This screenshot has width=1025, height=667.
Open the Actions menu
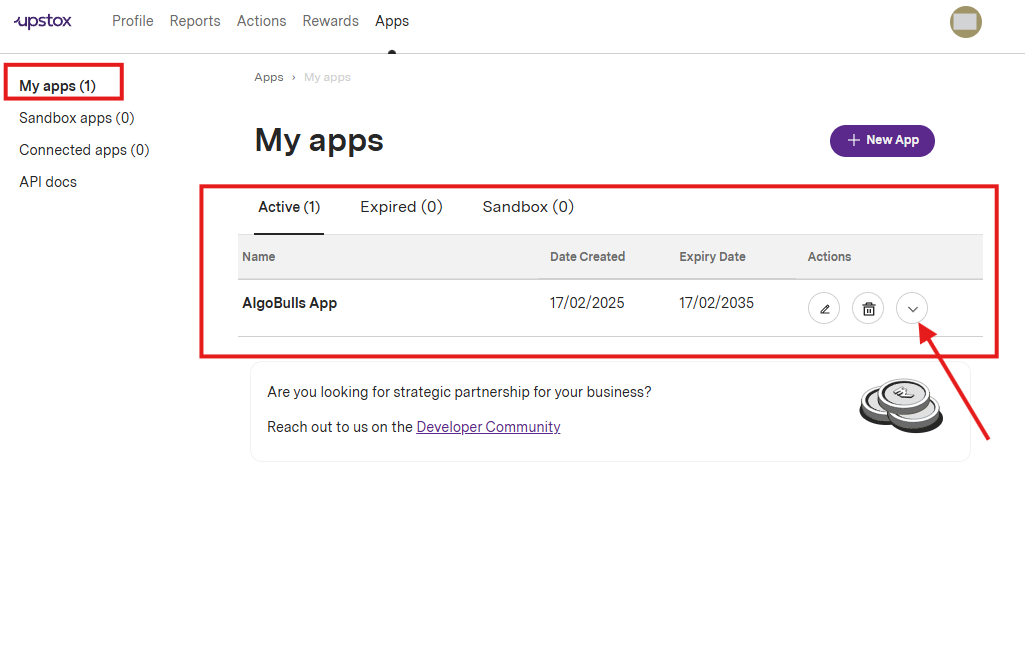pyautogui.click(x=261, y=21)
